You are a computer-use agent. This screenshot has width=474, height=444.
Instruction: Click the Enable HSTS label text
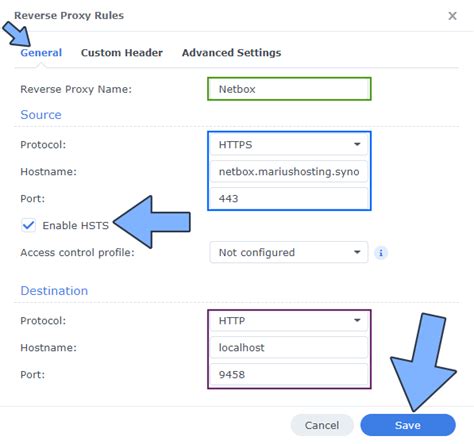[x=76, y=226]
